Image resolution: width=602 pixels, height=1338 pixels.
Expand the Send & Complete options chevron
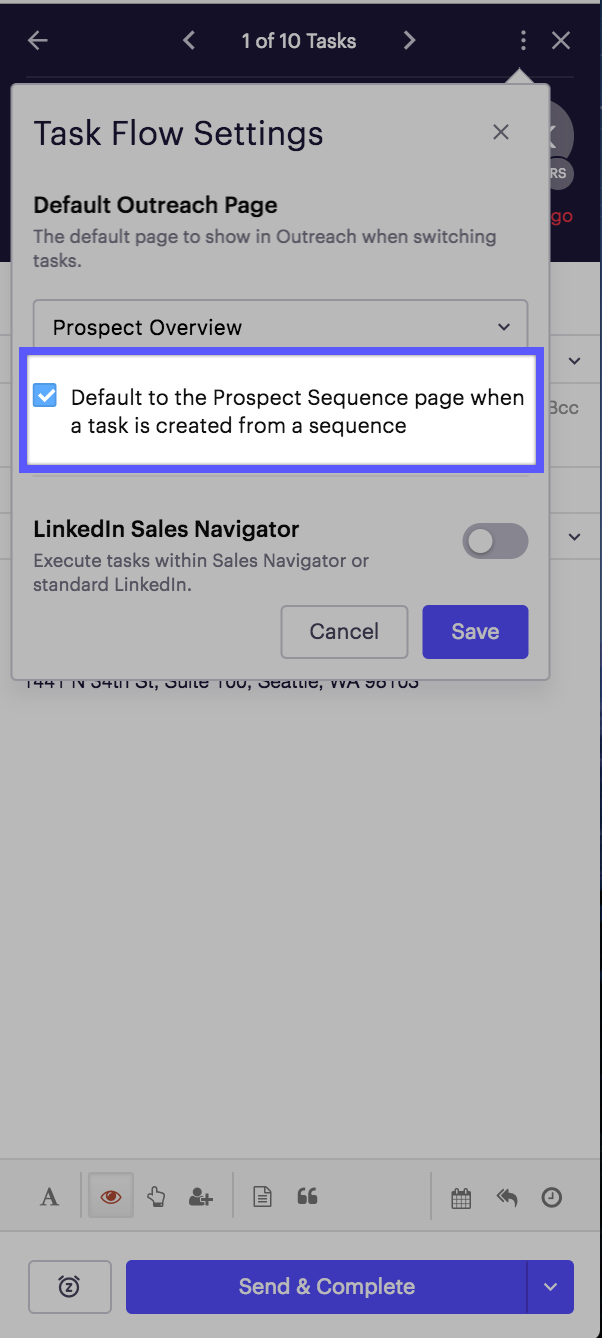click(550, 1287)
